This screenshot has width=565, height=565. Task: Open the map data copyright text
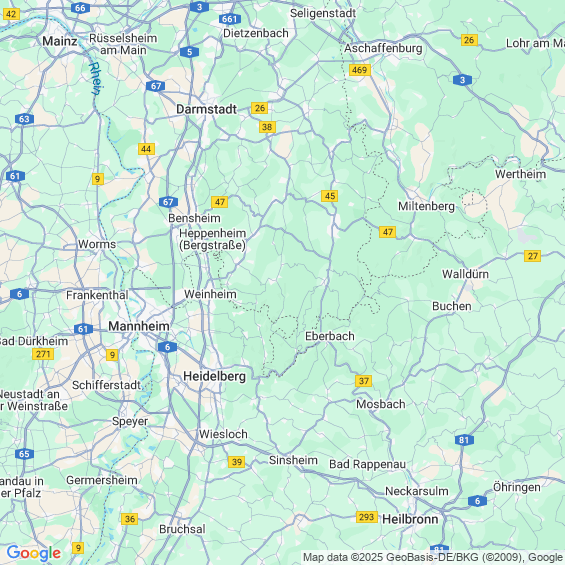tap(433, 557)
